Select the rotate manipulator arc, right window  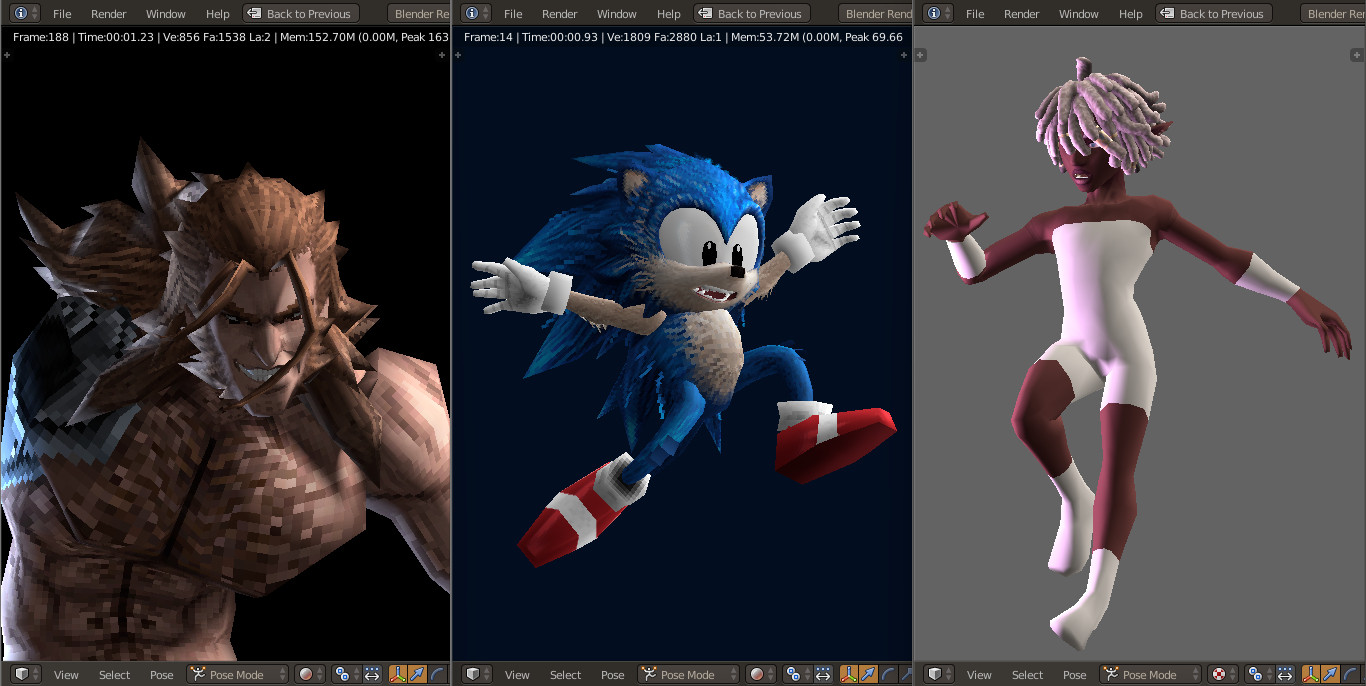tap(1351, 674)
